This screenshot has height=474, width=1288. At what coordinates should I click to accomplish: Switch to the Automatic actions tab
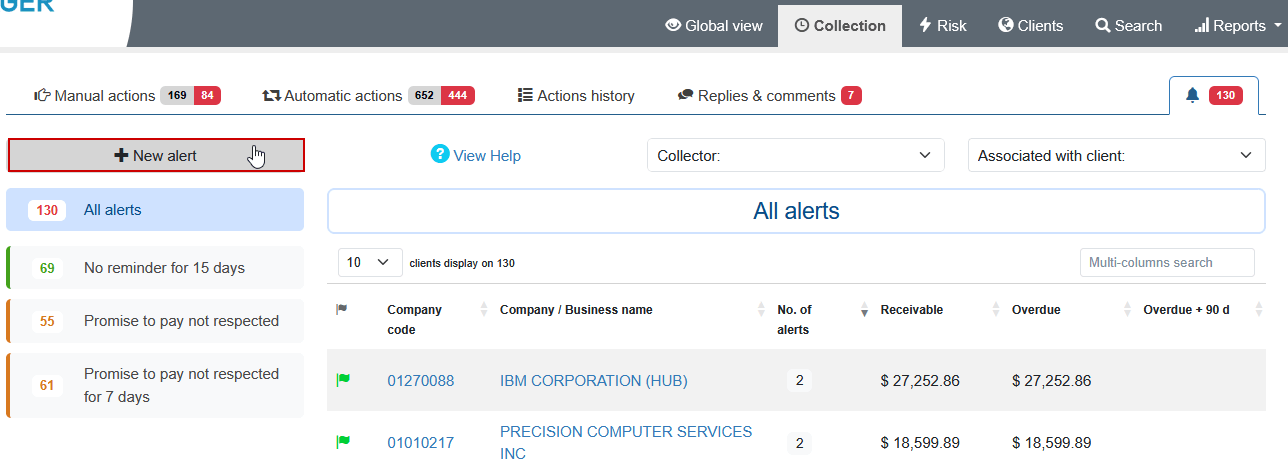[x=367, y=96]
